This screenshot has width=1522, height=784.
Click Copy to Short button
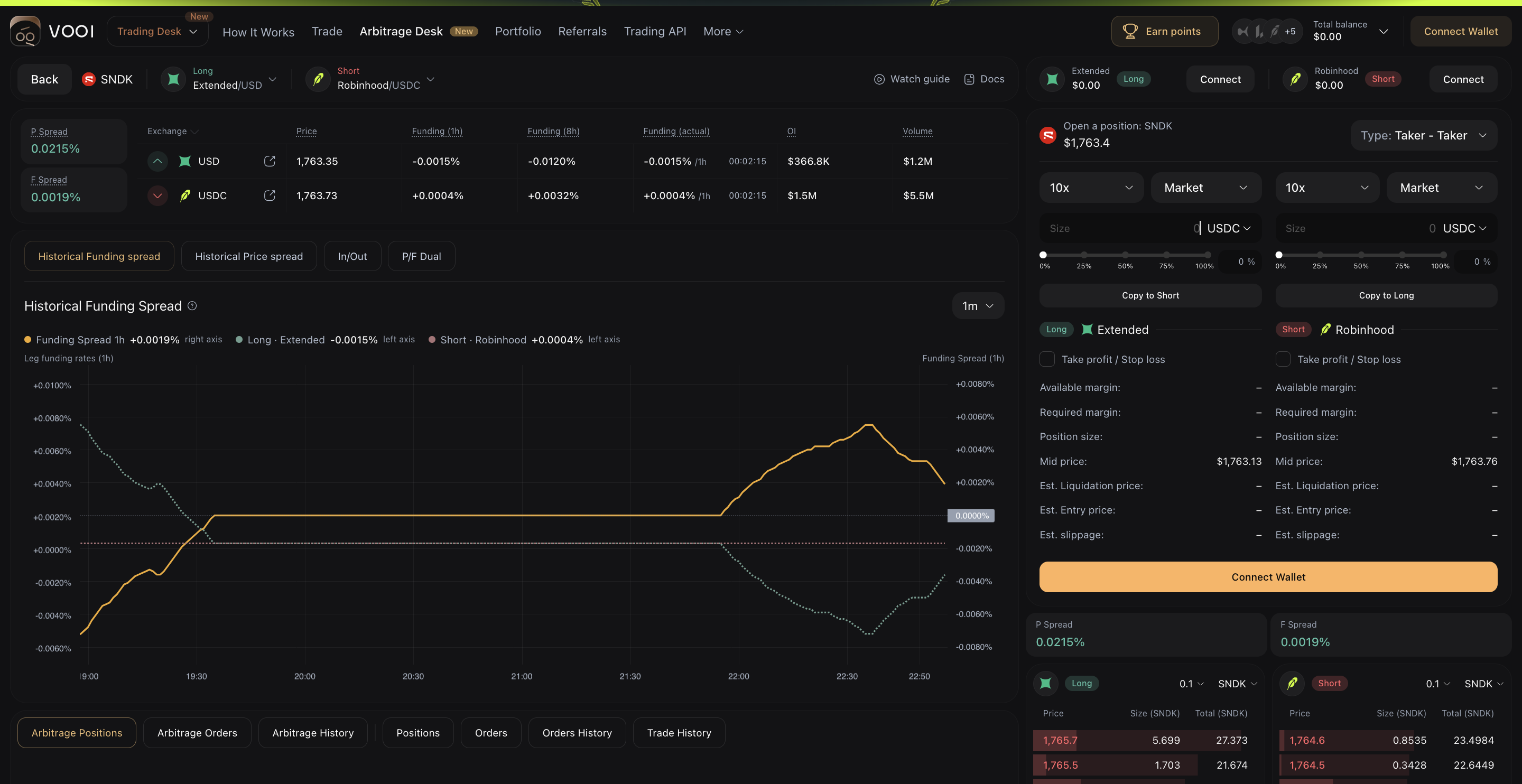point(1150,295)
